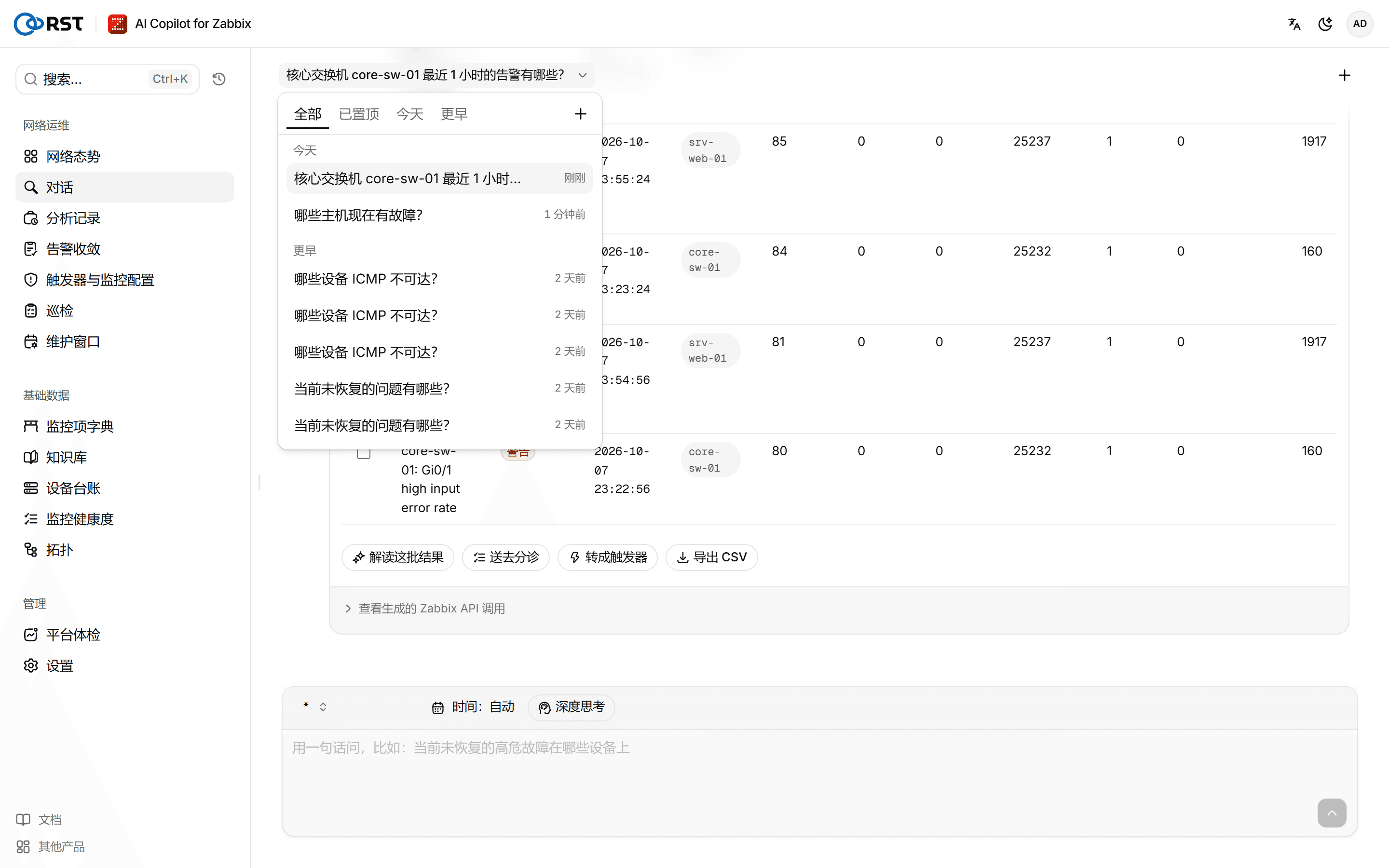Click plus icon in conversation dropdown panel
This screenshot has width=1389, height=868.
(580, 114)
